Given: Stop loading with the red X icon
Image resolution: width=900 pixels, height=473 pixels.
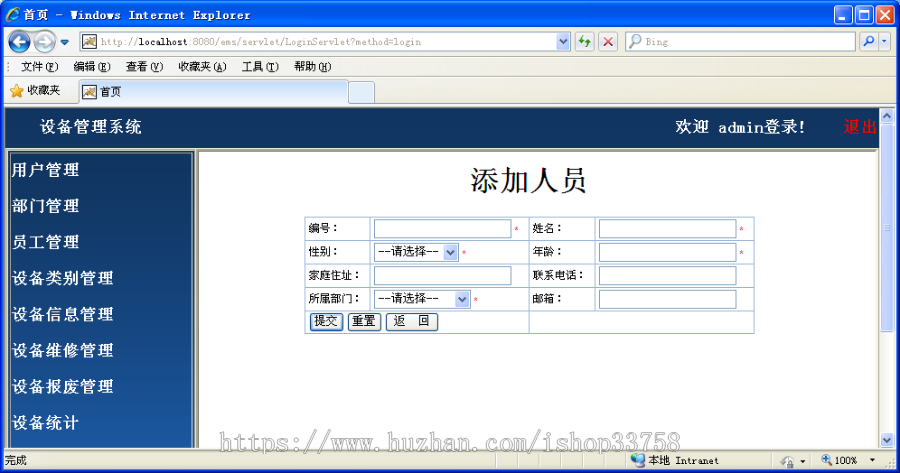Looking at the screenshot, I should point(608,41).
